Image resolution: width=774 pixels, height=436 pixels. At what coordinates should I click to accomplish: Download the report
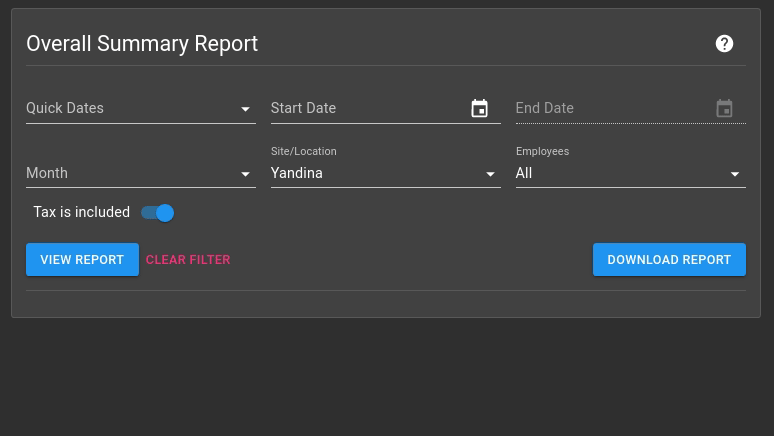[669, 260]
